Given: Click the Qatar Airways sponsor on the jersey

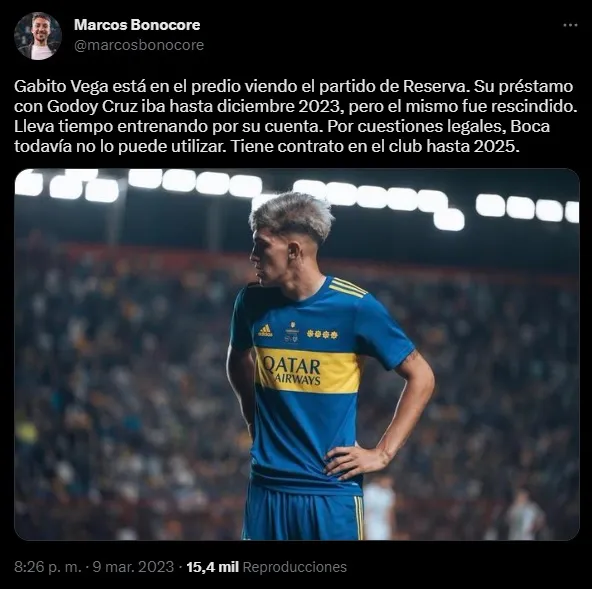Looking at the screenshot, I should 291,371.
